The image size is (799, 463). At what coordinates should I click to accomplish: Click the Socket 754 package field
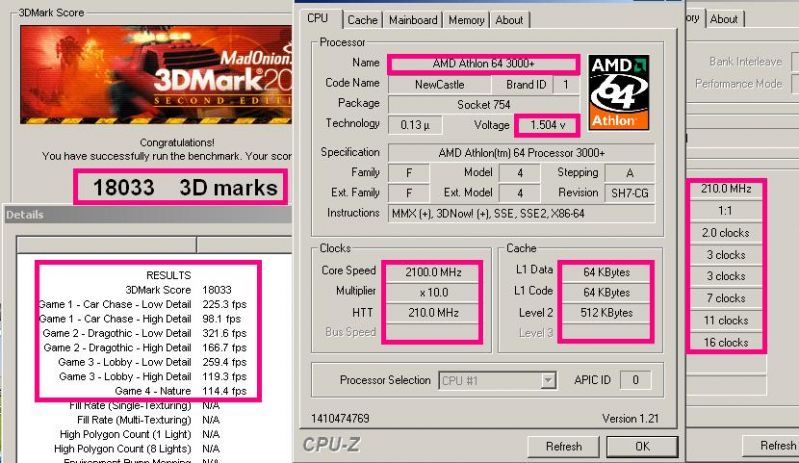(x=484, y=104)
